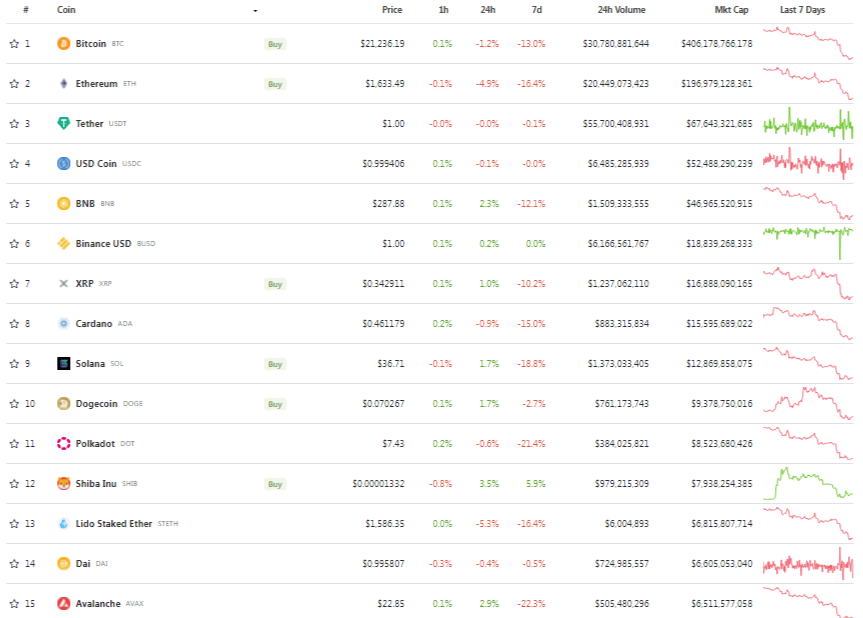This screenshot has width=863, height=618.
Task: Toggle the favorite star for Ethereum
Action: [14, 84]
